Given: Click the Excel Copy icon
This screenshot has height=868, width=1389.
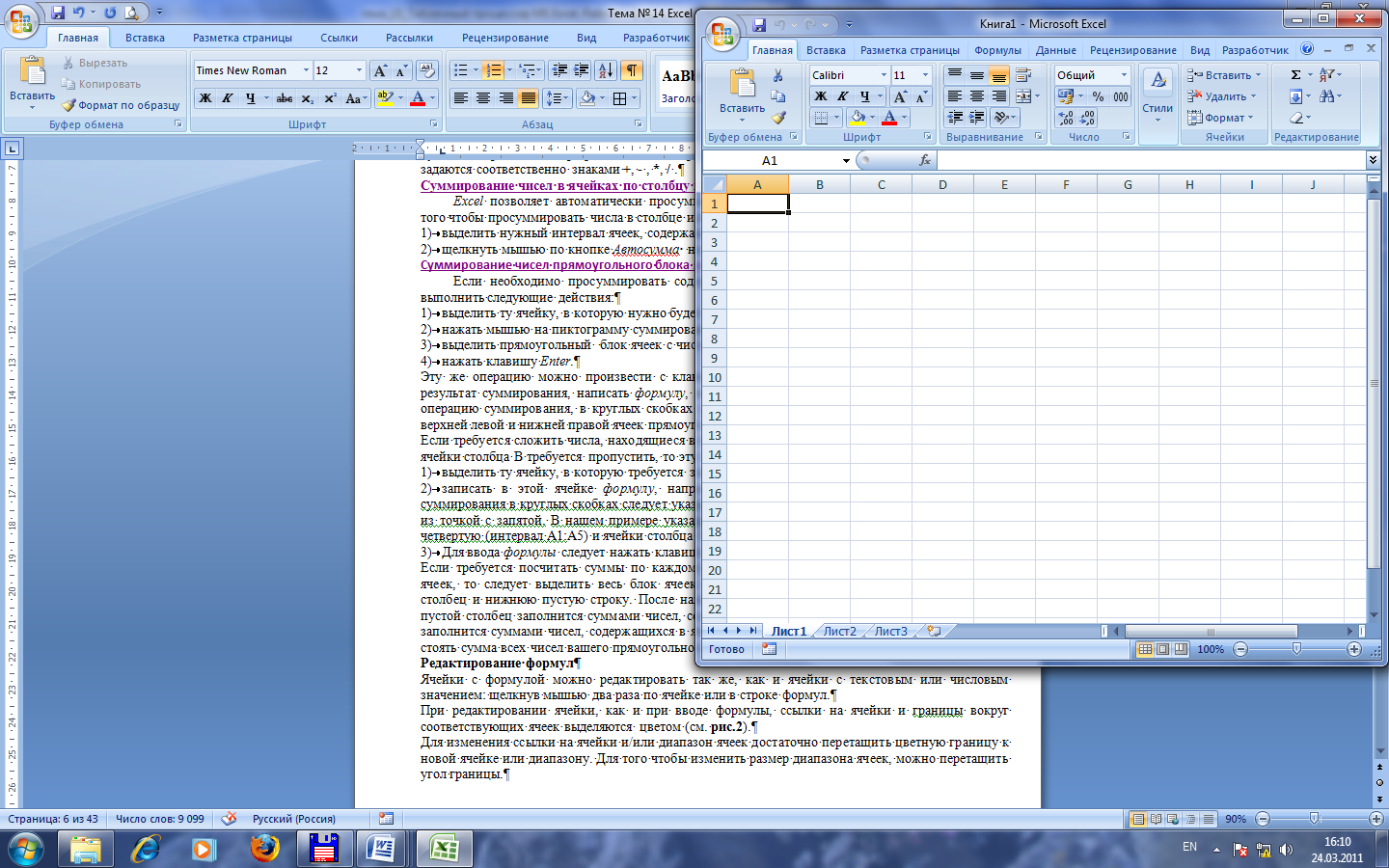Looking at the screenshot, I should tap(778, 96).
